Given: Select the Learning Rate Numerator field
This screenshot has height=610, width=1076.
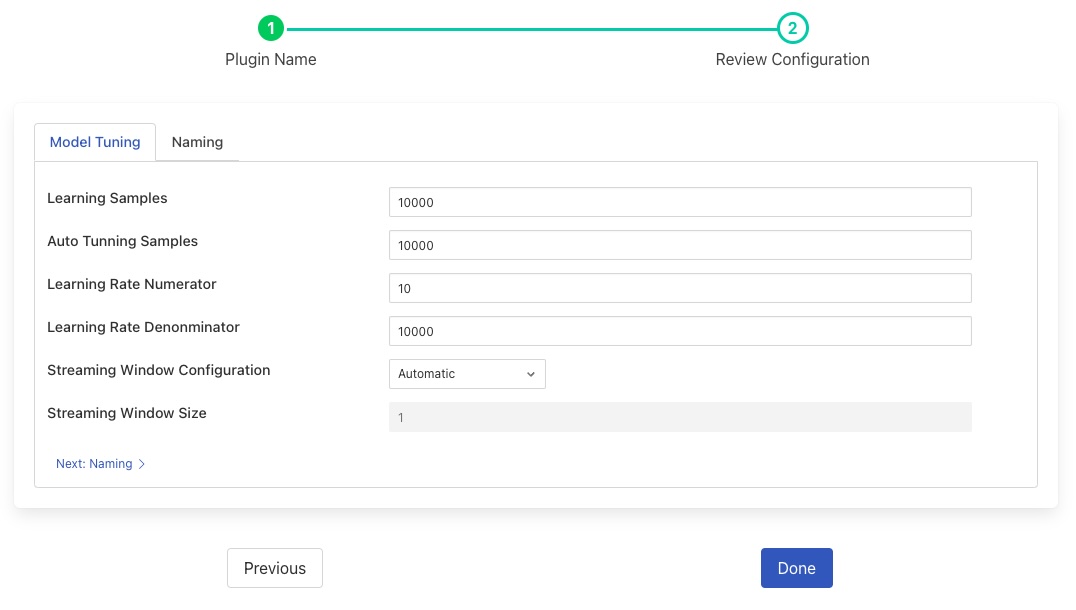Looking at the screenshot, I should point(680,288).
